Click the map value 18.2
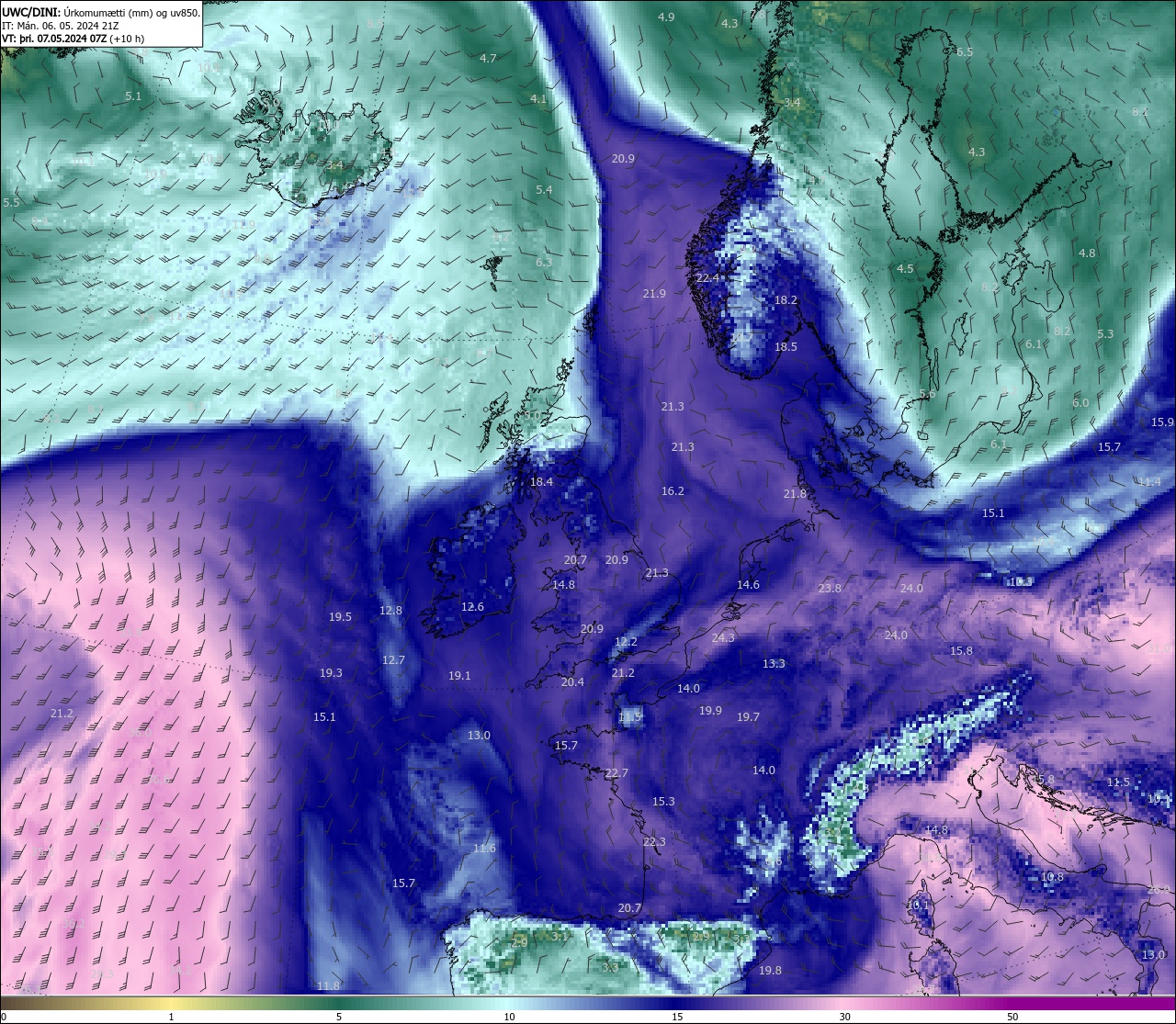The width and height of the screenshot is (1176, 1024). click(x=786, y=300)
